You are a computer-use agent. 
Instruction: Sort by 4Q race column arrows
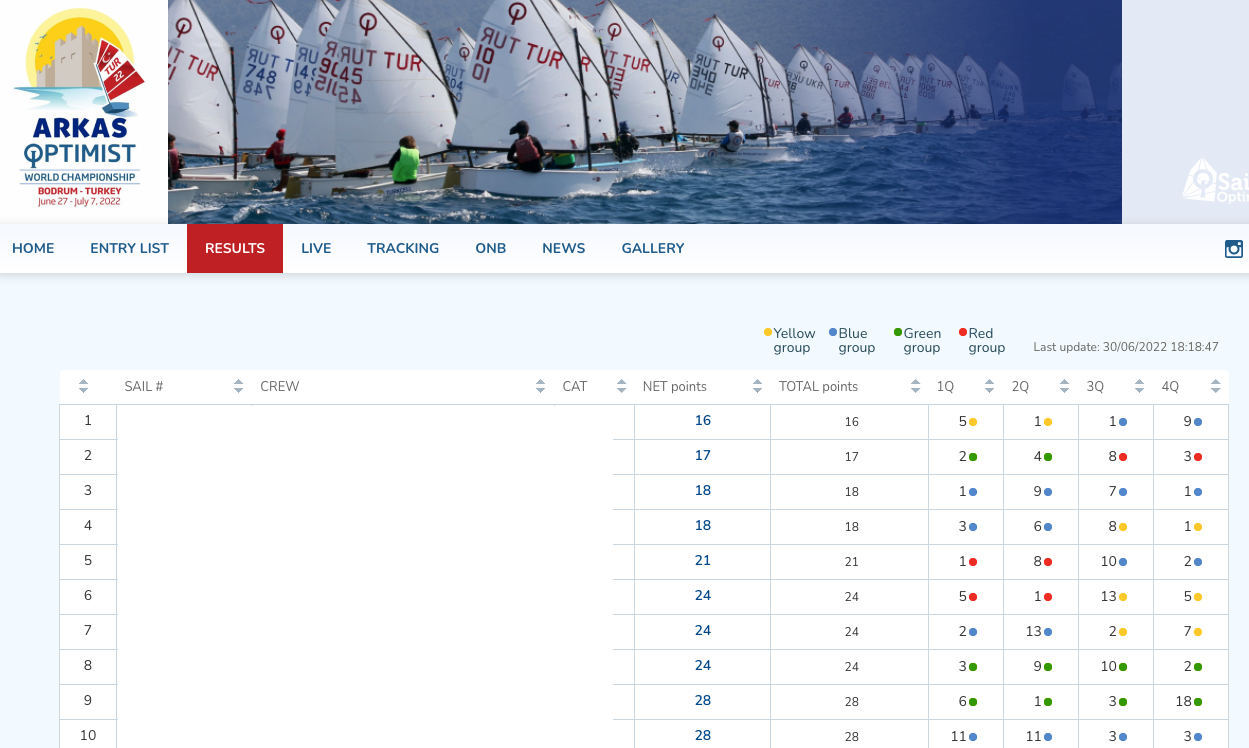coord(1216,386)
